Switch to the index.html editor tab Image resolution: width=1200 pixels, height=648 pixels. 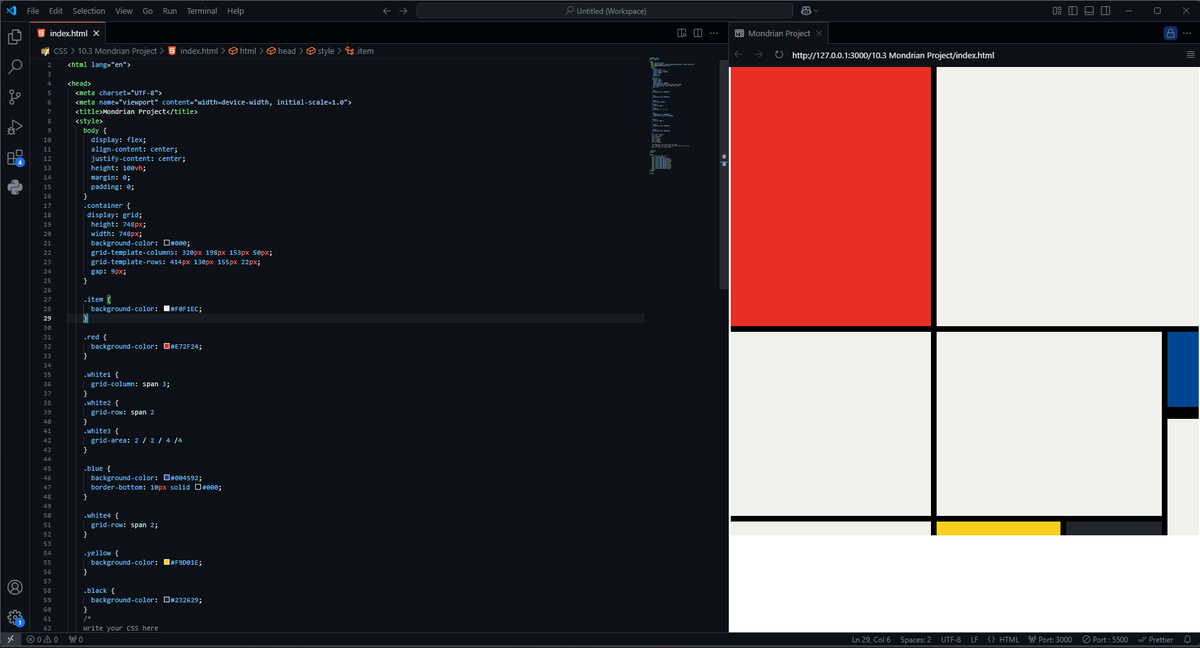[69, 33]
